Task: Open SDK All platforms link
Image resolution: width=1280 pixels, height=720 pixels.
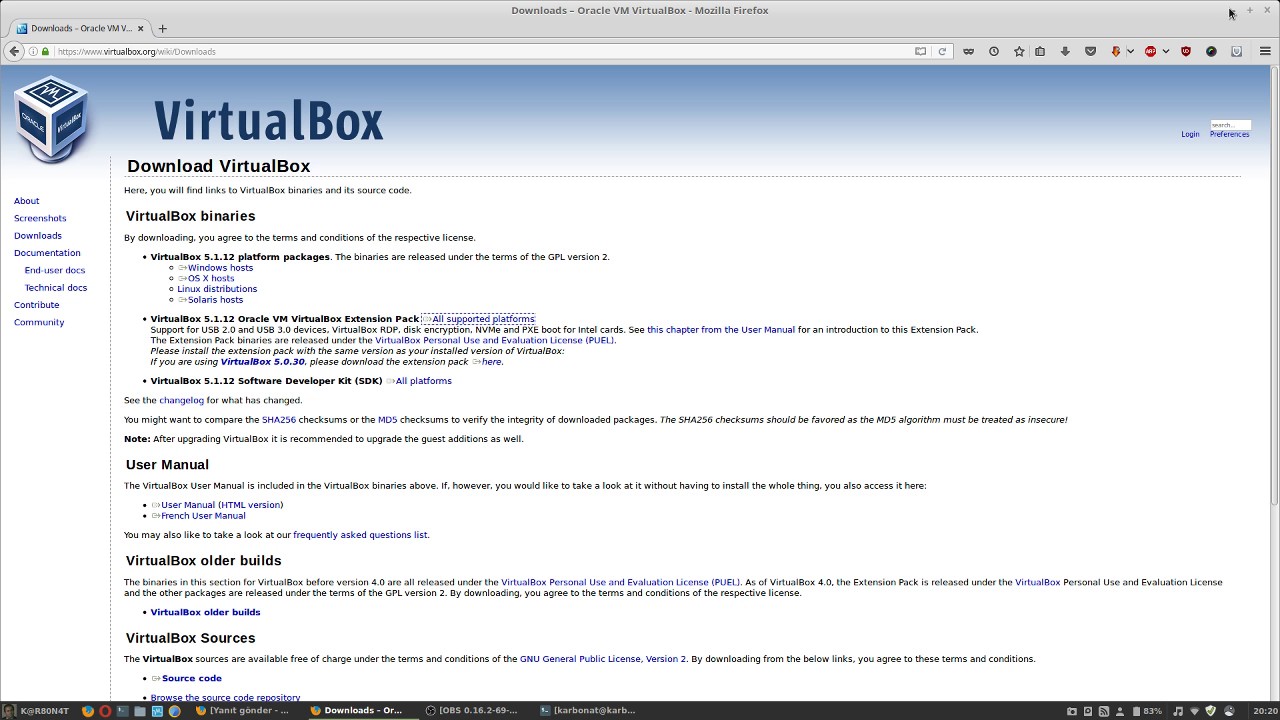Action: pos(423,381)
